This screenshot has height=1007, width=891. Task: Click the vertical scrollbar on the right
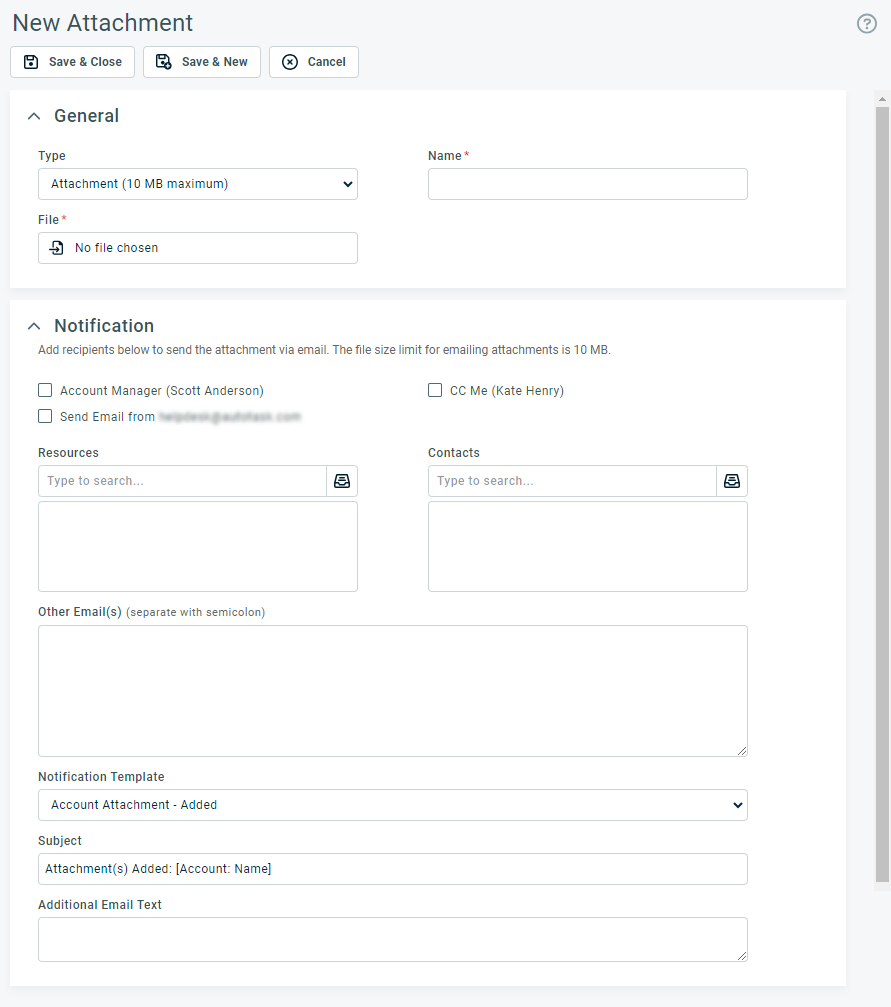pyautogui.click(x=882, y=488)
